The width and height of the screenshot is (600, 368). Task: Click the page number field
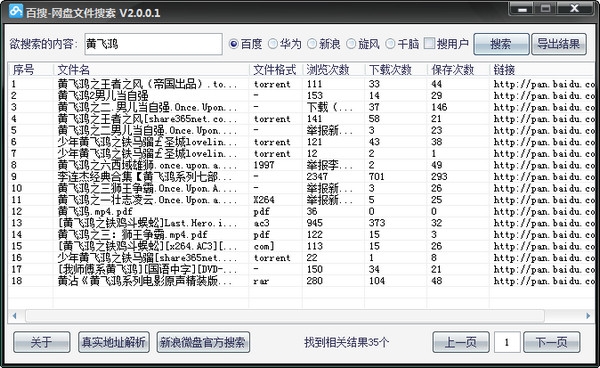tap(507, 342)
